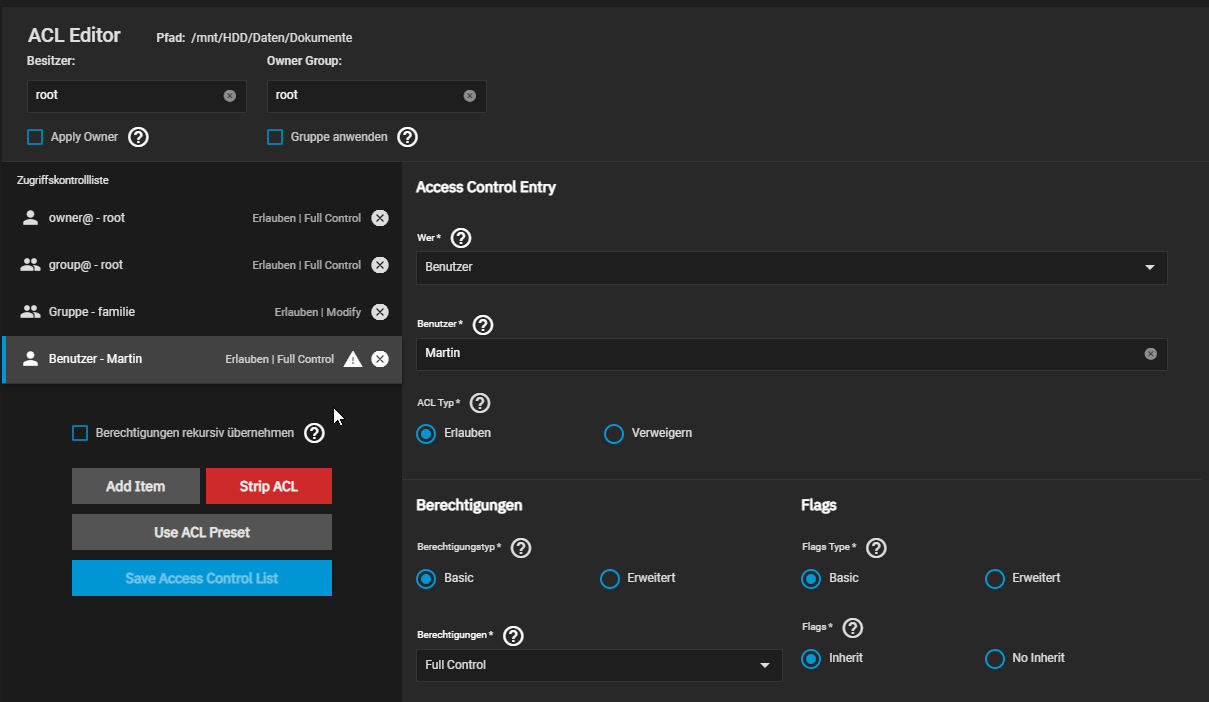1209x702 pixels.
Task: Select Erweitert flags type
Action: (x=995, y=579)
